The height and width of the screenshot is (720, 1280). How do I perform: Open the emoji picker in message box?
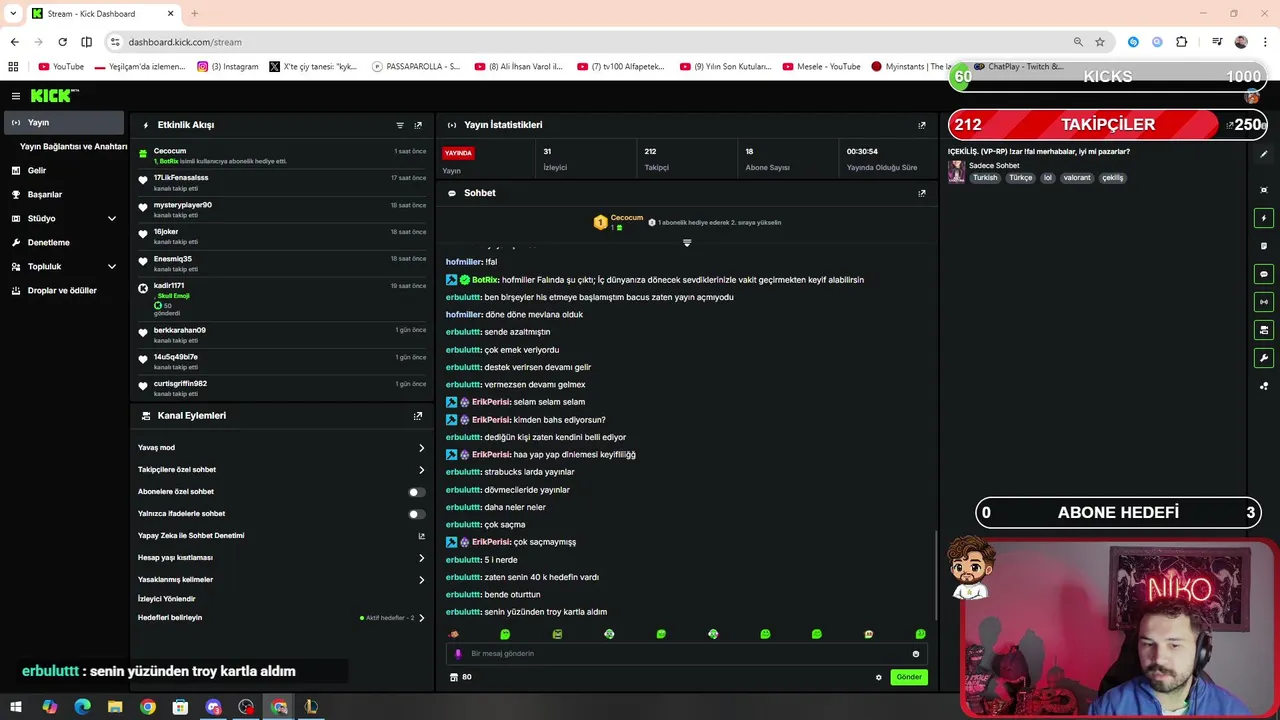[x=915, y=654]
